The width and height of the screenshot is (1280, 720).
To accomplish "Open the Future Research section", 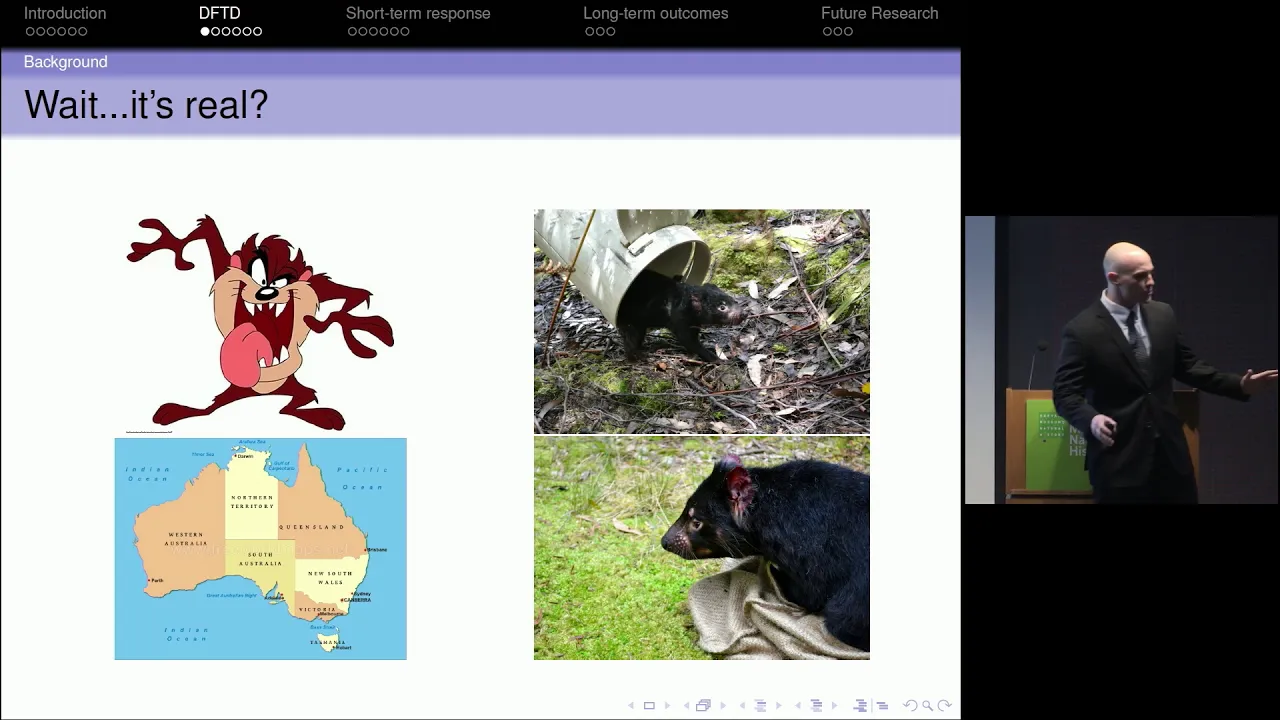I will click(880, 13).
